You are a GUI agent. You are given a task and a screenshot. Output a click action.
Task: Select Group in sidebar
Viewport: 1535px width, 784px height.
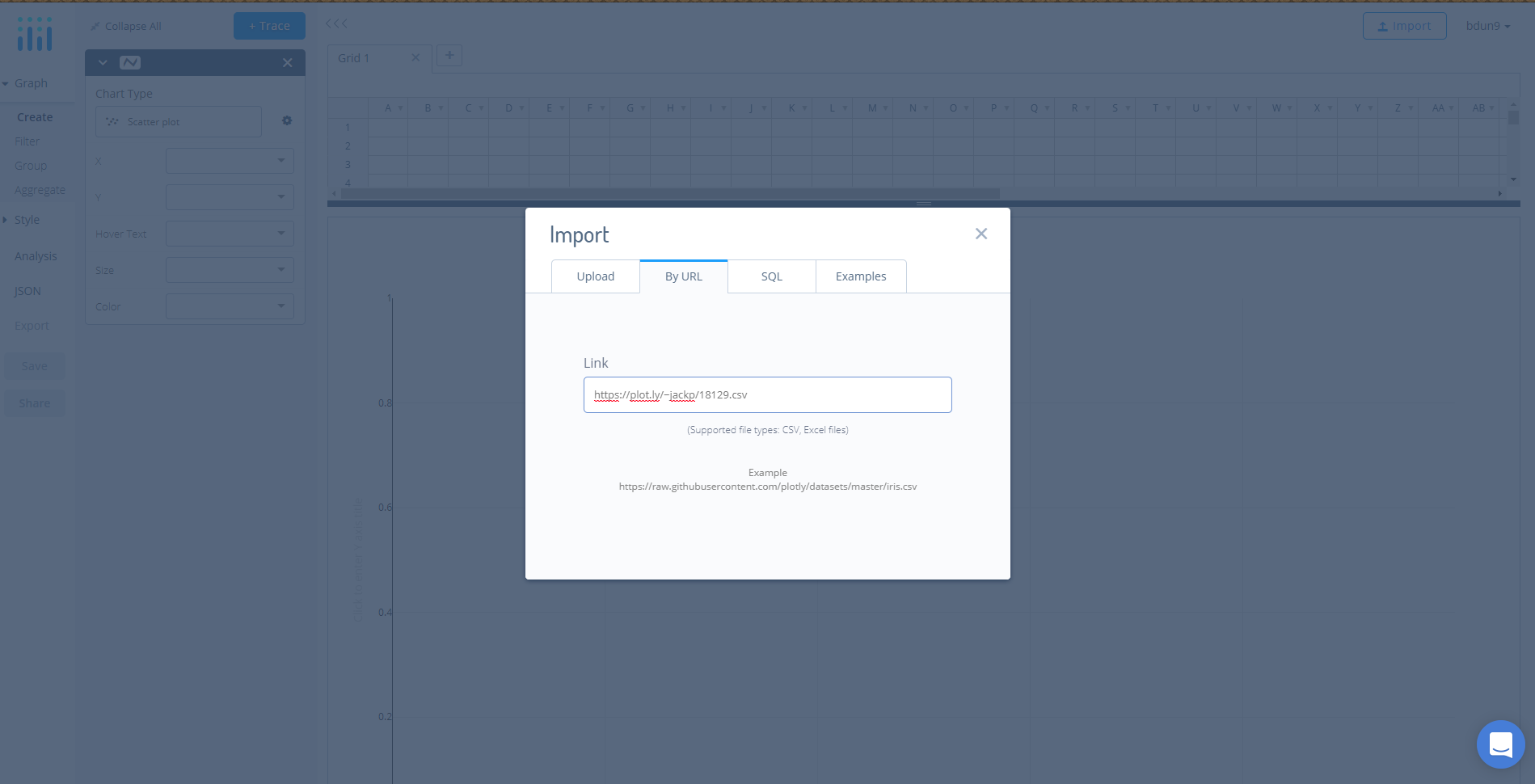31,166
